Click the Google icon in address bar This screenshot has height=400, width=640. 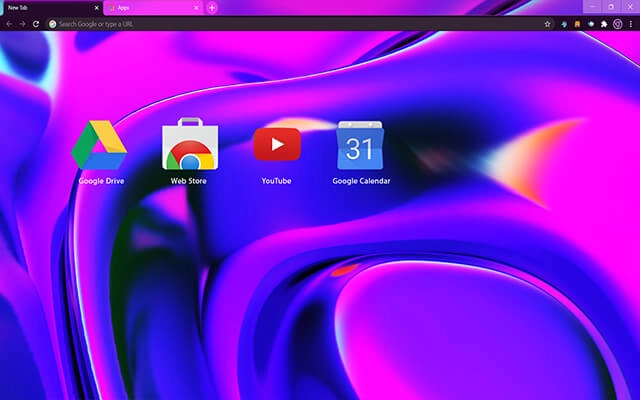pos(53,24)
